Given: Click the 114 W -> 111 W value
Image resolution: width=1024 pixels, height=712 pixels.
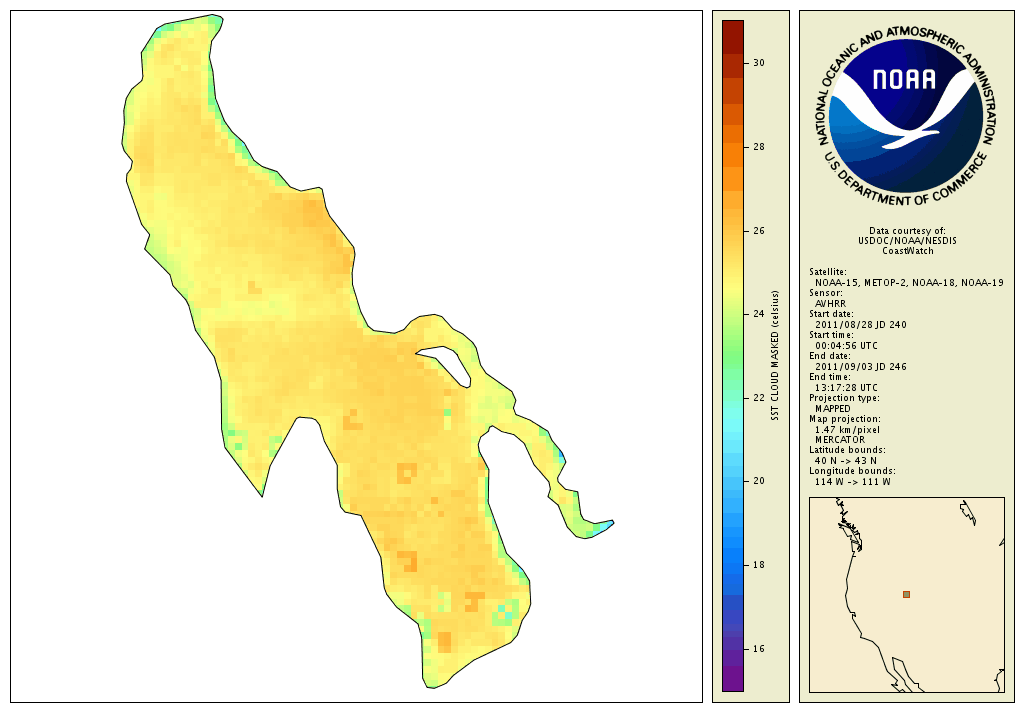Looking at the screenshot, I should tap(852, 482).
